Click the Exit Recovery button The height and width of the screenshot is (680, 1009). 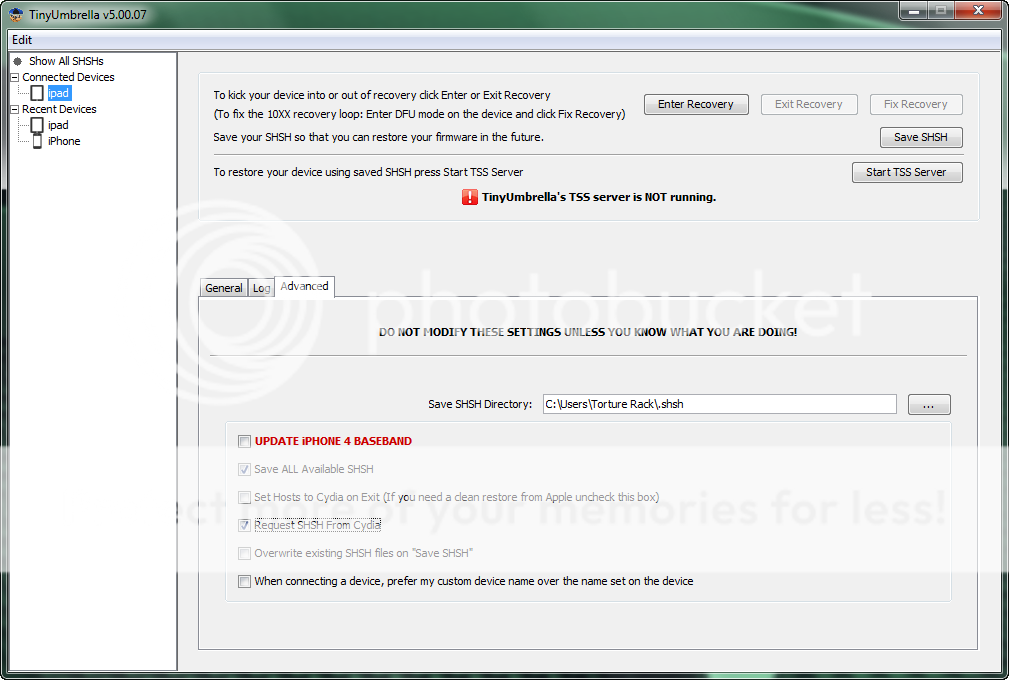(809, 104)
